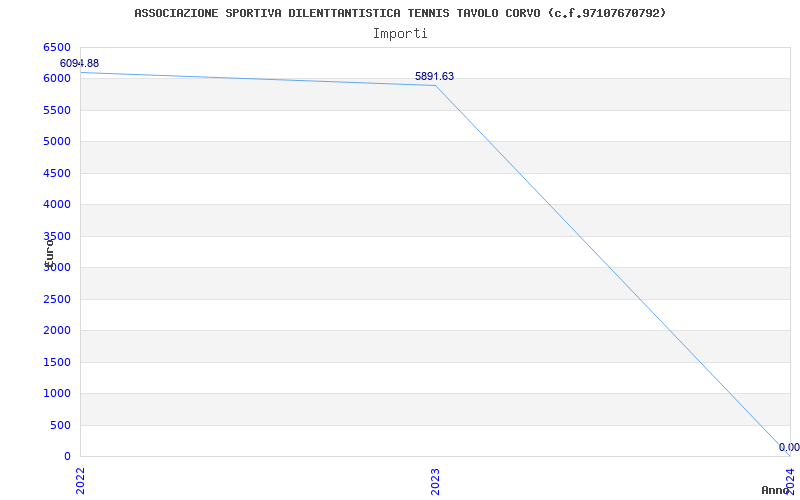
Task: Select the 2024 x-axis label
Action: (x=790, y=481)
